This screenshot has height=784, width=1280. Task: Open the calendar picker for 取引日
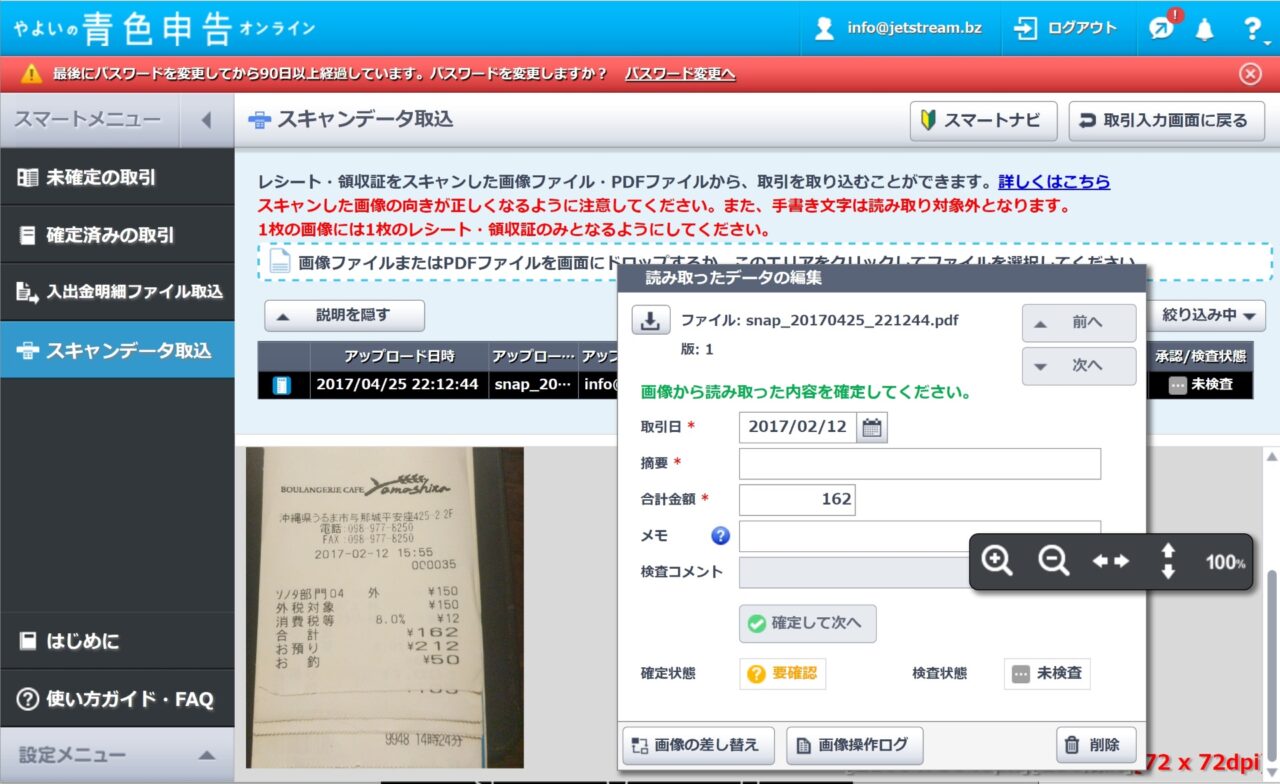click(872, 427)
